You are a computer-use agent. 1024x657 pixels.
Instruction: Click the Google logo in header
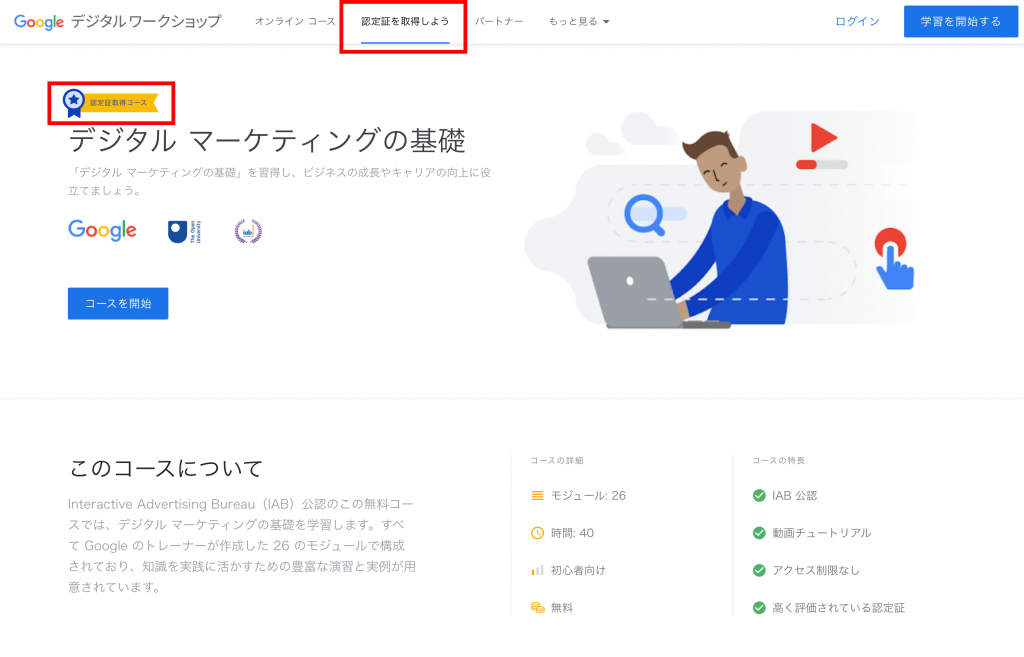(x=39, y=21)
